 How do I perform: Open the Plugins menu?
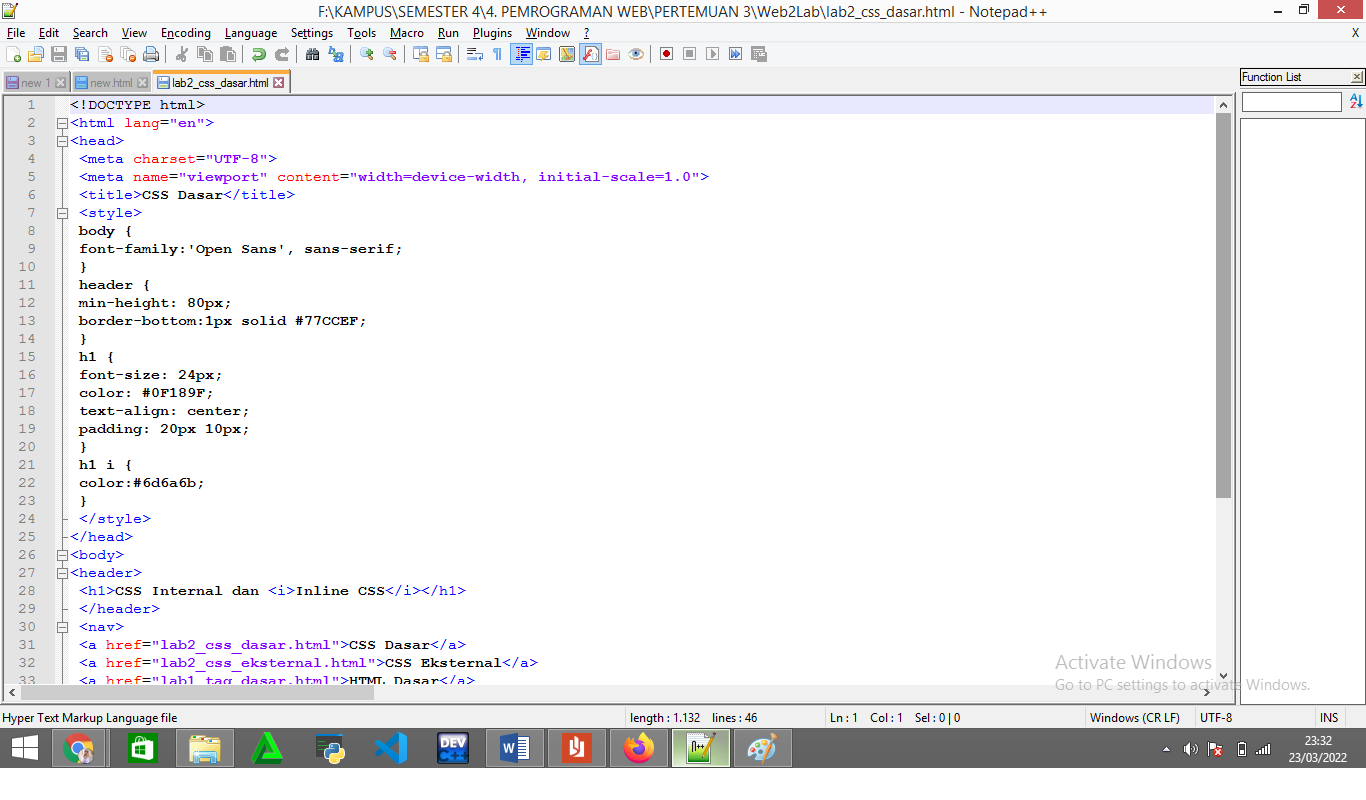pos(492,33)
